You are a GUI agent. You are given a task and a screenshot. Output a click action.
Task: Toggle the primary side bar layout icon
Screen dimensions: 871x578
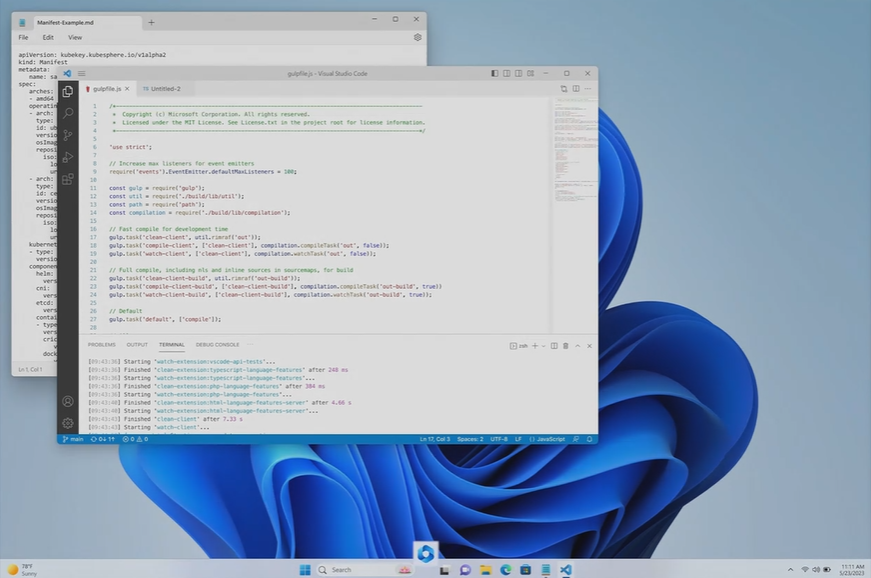494,73
